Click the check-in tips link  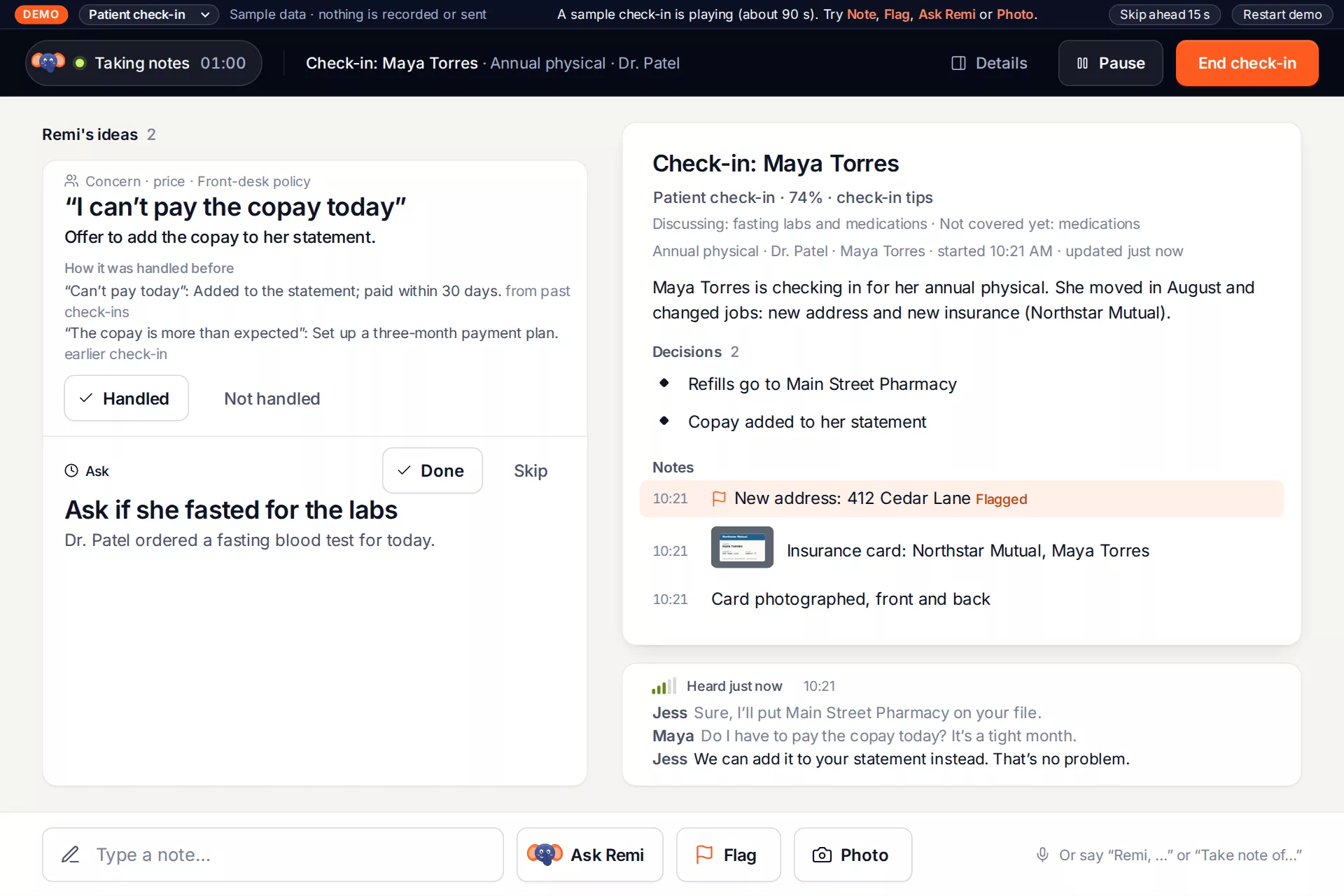click(x=884, y=197)
